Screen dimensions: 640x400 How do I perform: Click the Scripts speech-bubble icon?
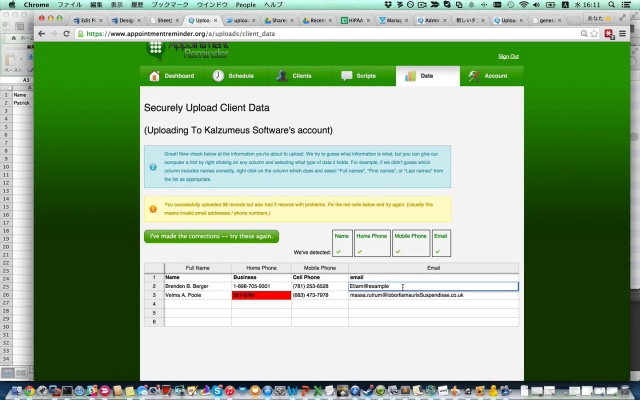click(347, 76)
